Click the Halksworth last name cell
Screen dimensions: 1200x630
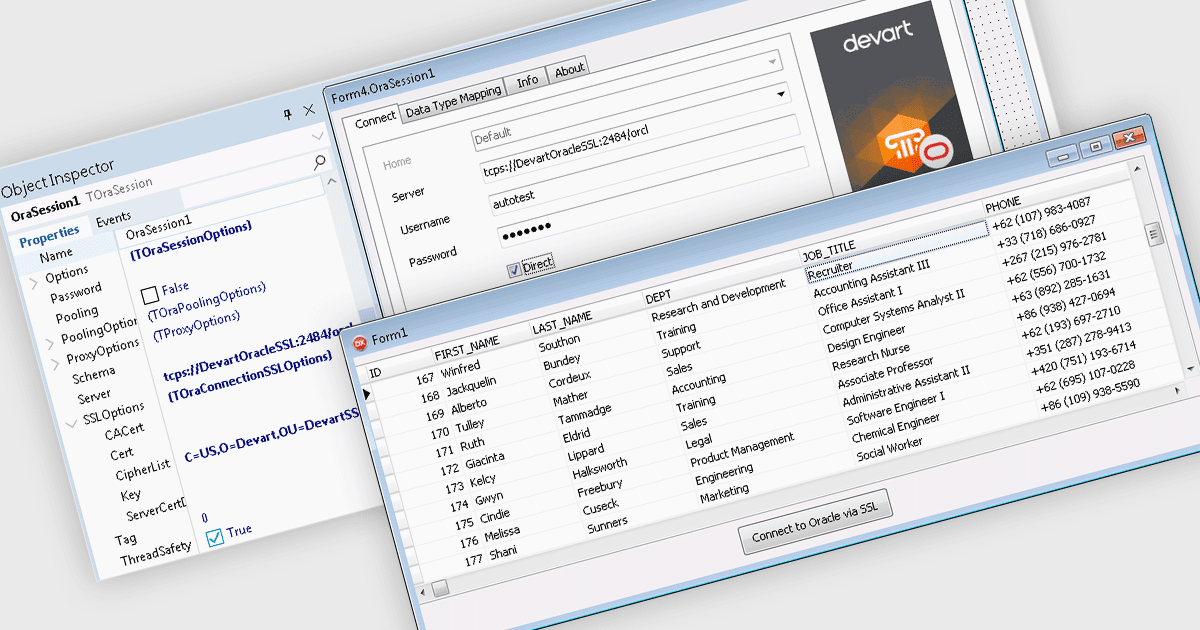[600, 470]
